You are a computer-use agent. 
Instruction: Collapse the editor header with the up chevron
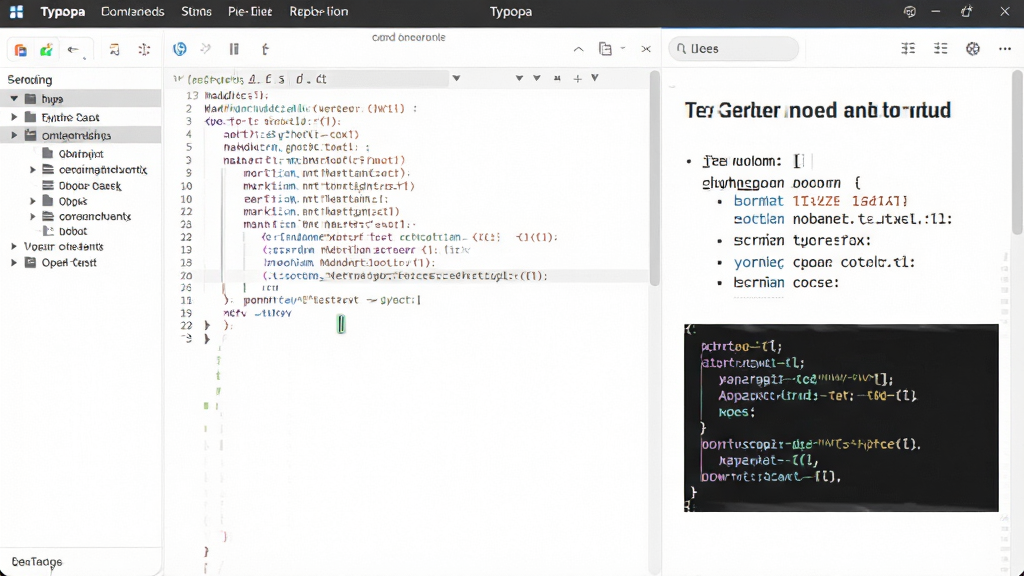coord(579,49)
